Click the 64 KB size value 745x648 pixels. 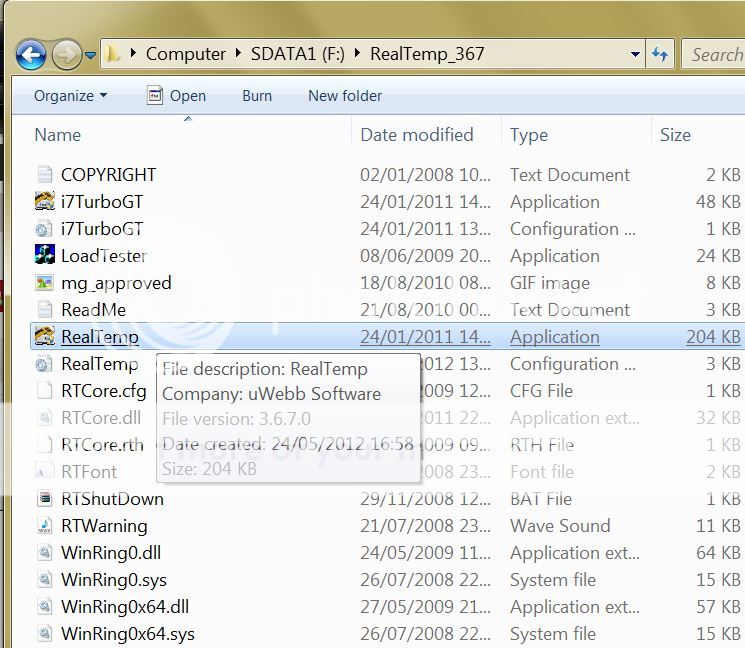pos(718,553)
